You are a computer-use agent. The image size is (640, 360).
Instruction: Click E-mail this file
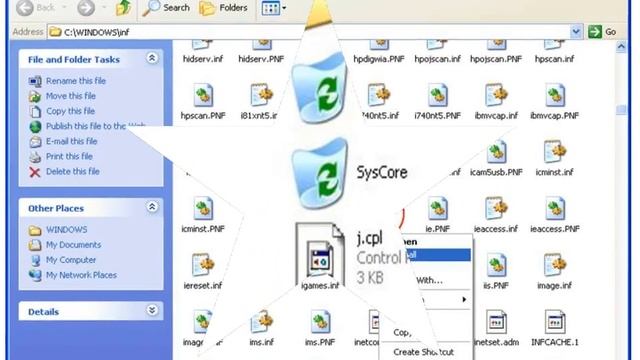(x=71, y=141)
